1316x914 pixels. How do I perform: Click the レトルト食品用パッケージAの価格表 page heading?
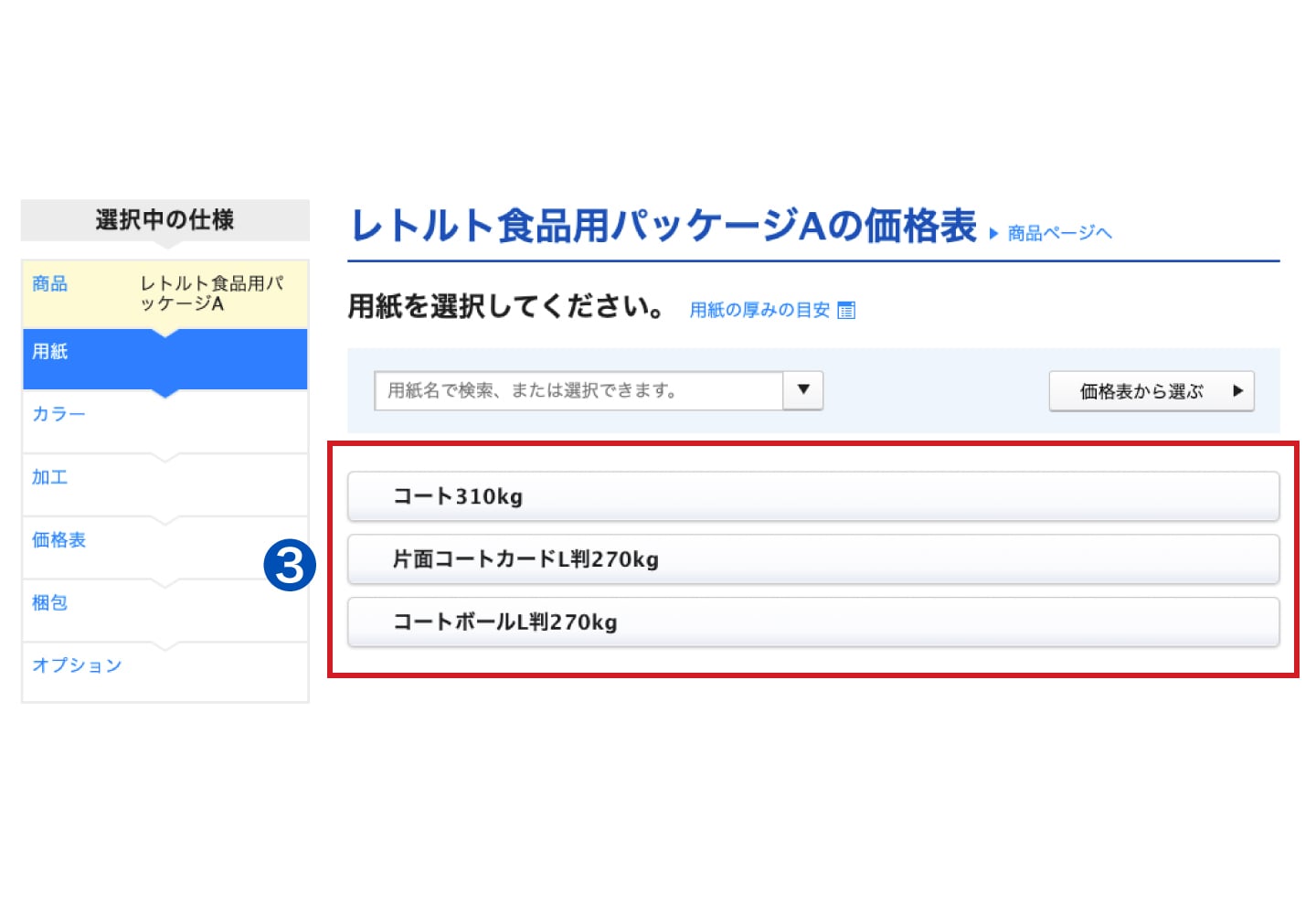pos(663,227)
